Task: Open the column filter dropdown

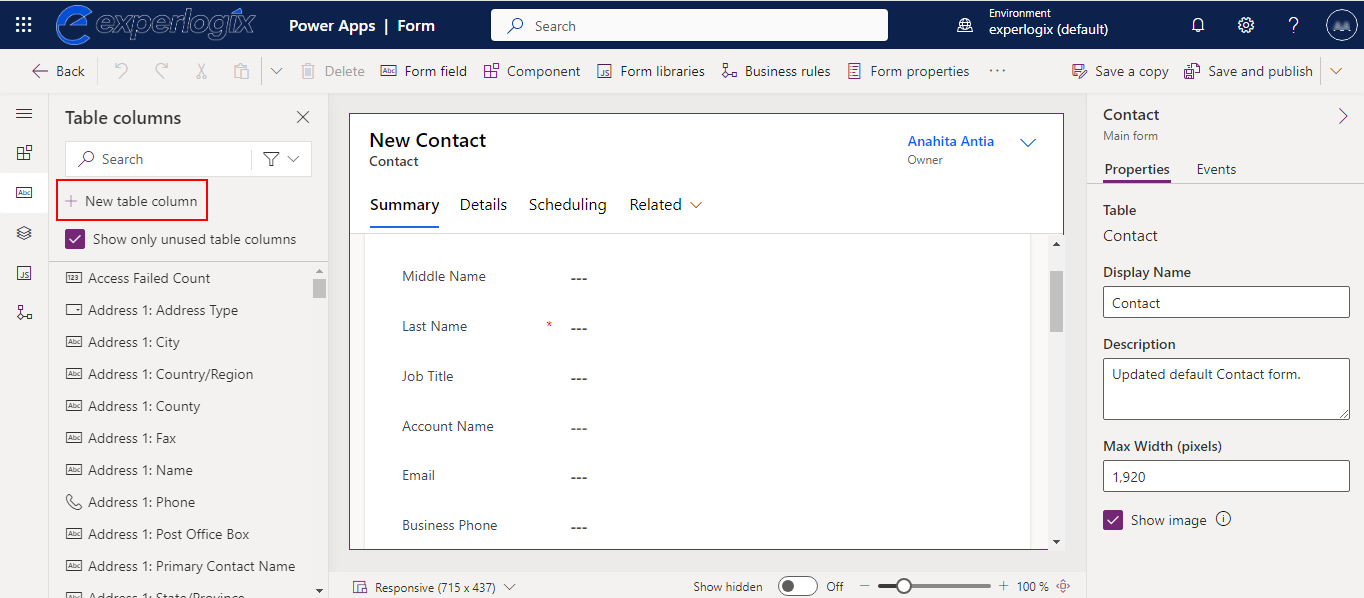Action: pyautogui.click(x=282, y=159)
